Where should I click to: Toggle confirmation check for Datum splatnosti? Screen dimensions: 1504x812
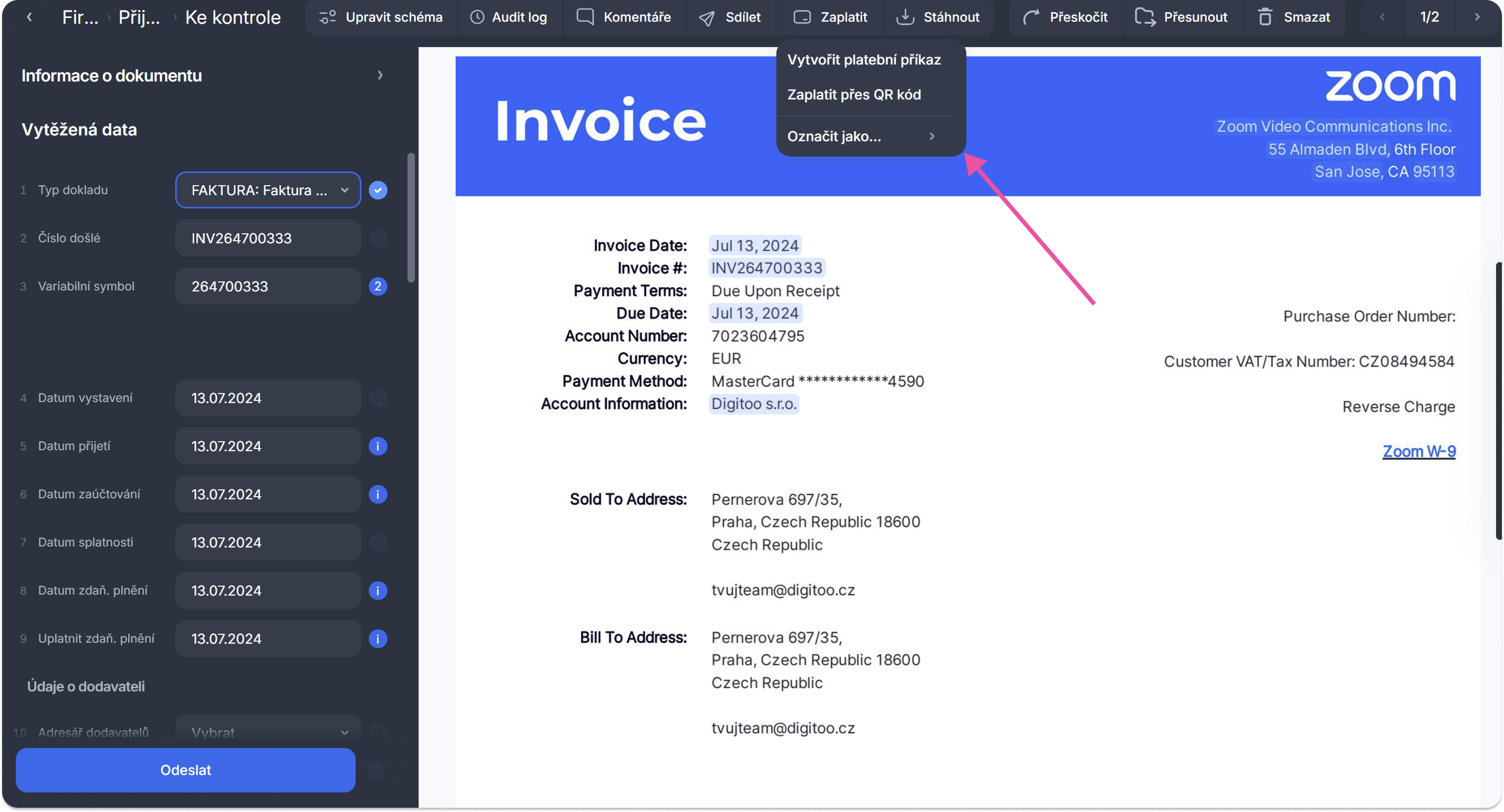point(378,542)
